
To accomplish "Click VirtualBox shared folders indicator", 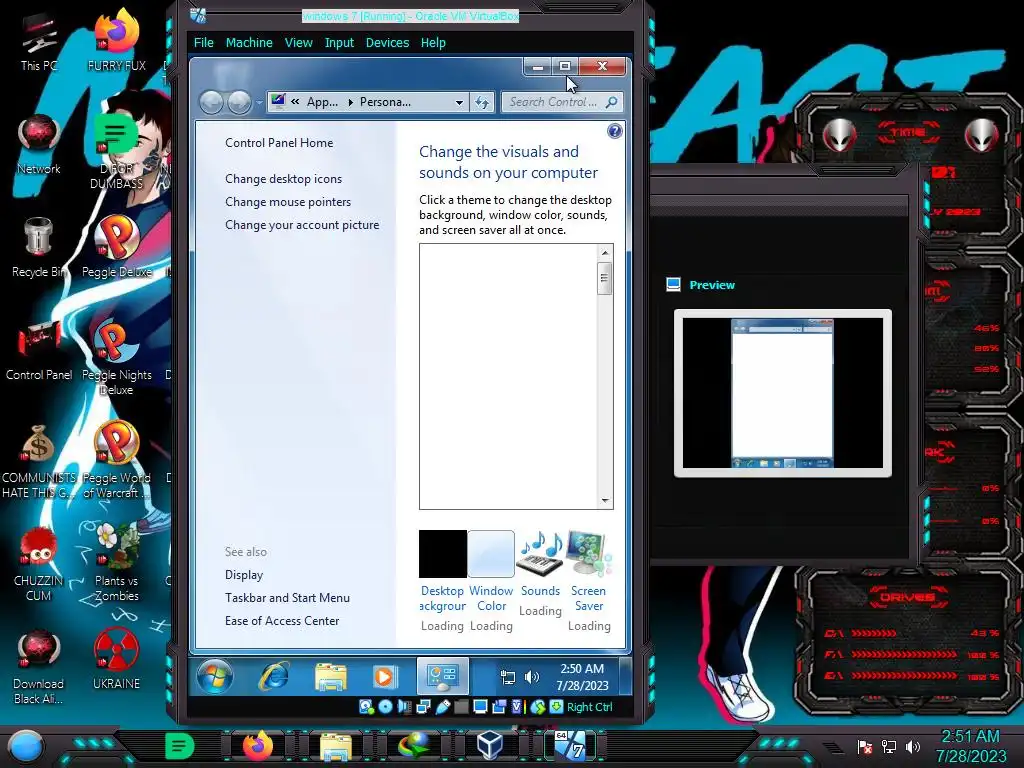I will point(461,707).
